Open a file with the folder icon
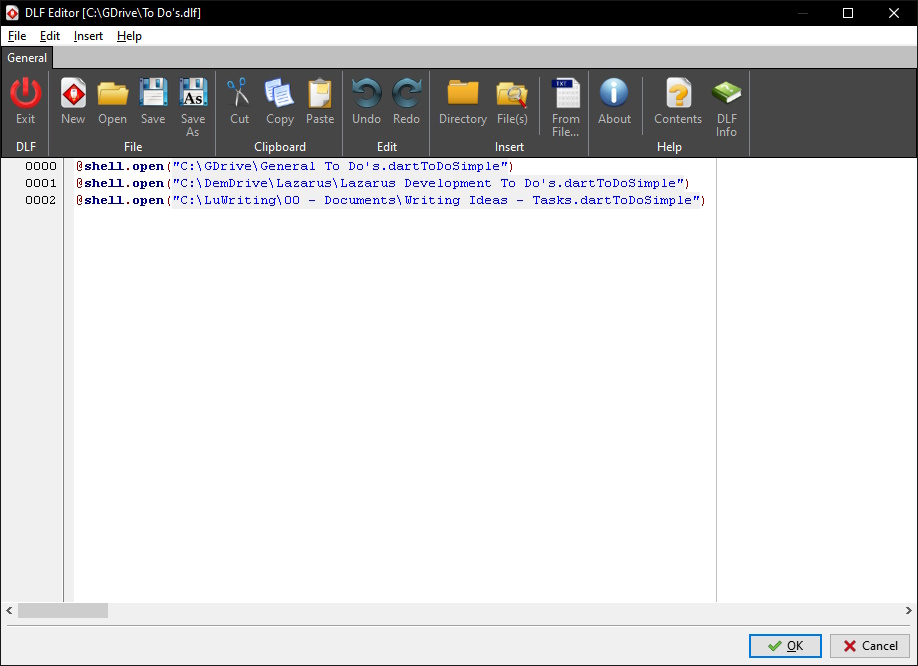 (112, 94)
